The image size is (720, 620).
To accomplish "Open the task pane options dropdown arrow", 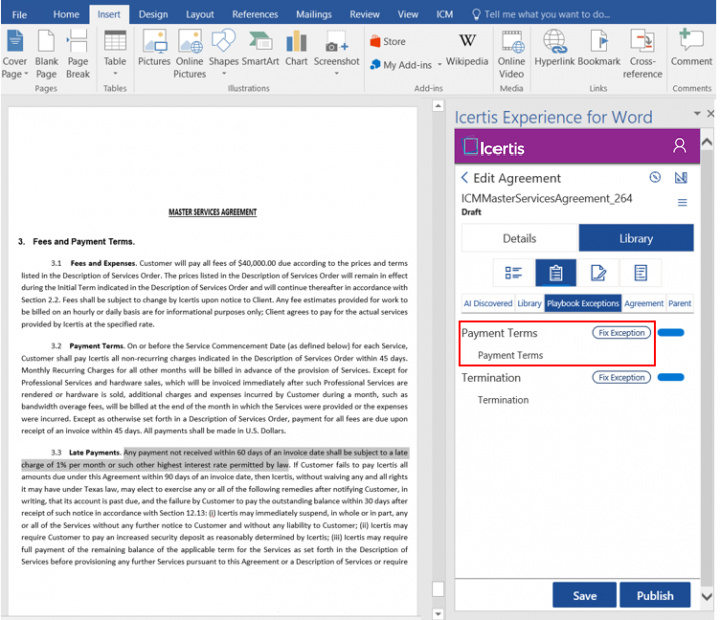I will pyautogui.click(x=697, y=113).
